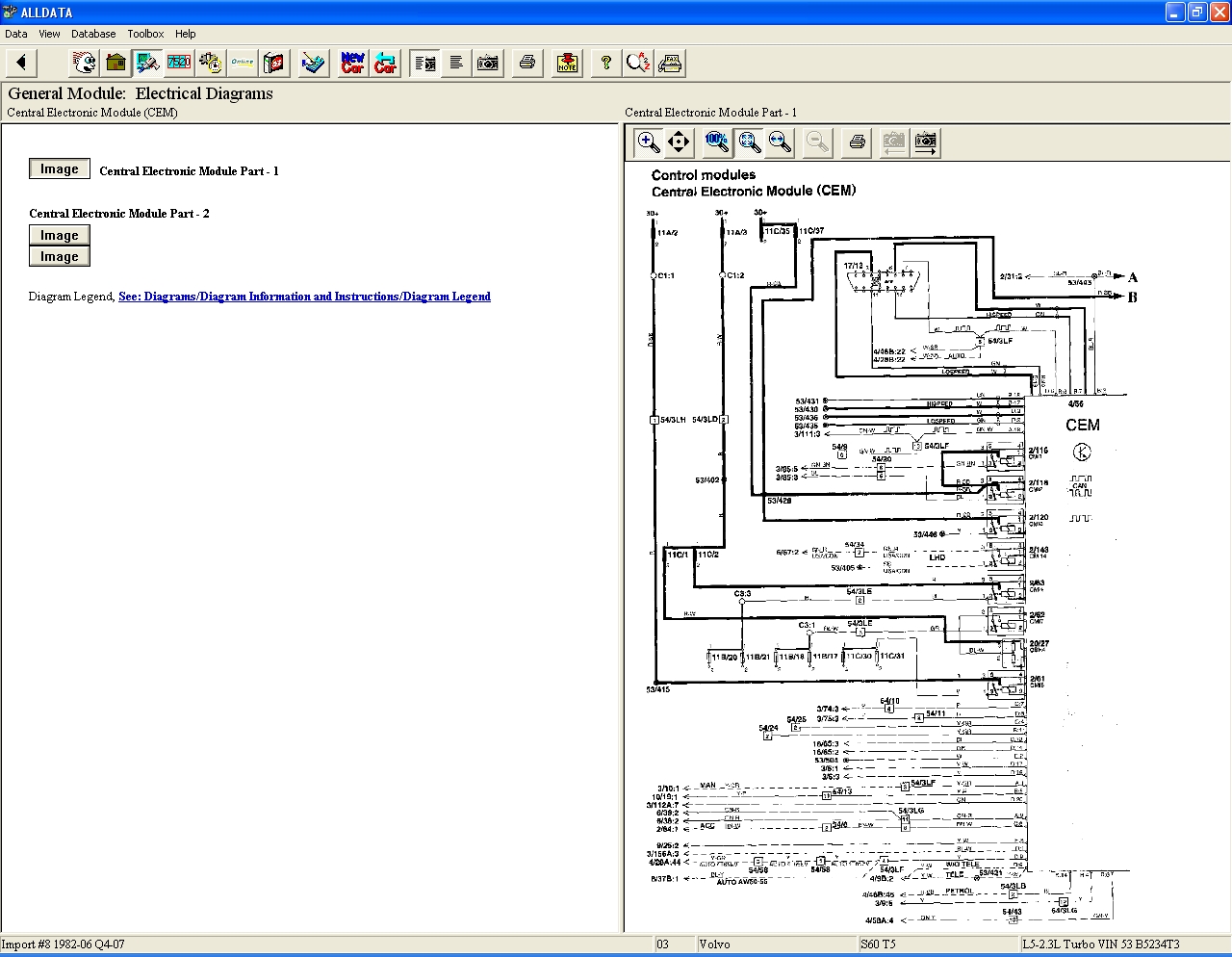Screen dimensions: 1232x957
Task: Toggle the zoom-in magnifier tool
Action: click(649, 142)
